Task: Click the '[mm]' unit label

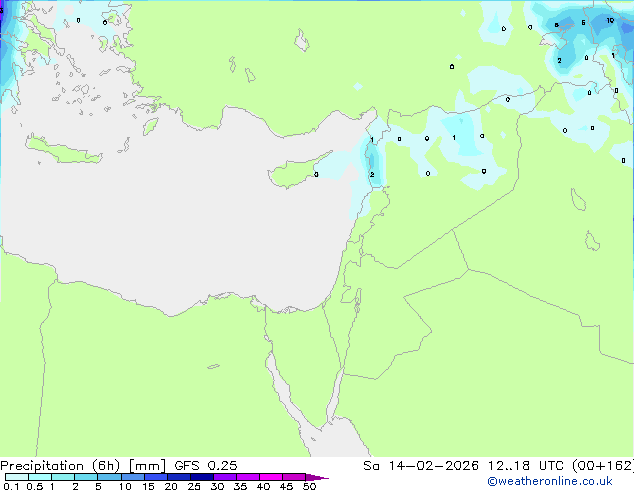Action: click(147, 466)
